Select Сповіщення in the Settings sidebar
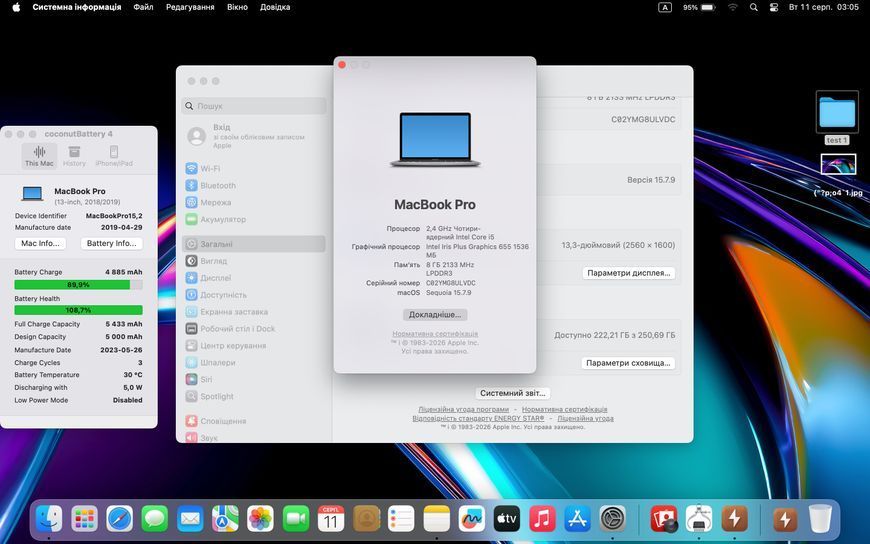The width and height of the screenshot is (870, 544). tap(254, 421)
